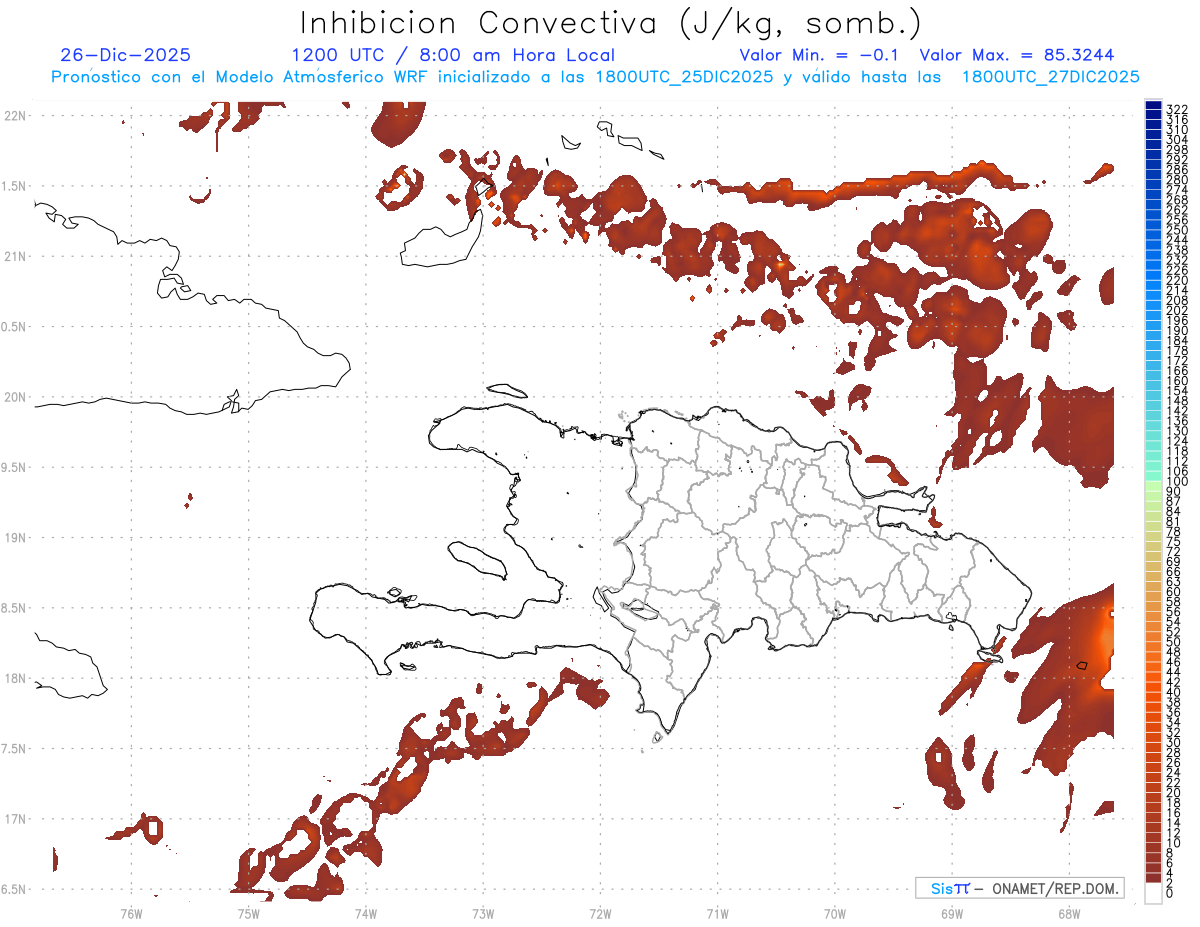
Task: Click "1200 UTC / 8:00 am Hora Local"
Action: tap(453, 55)
